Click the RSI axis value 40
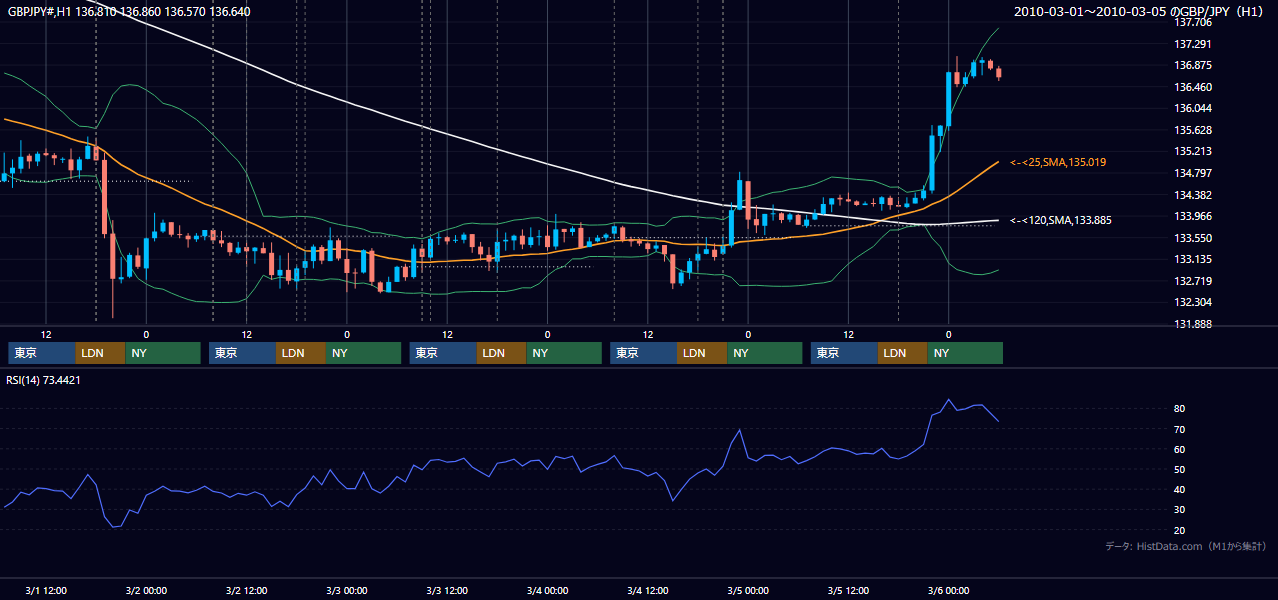This screenshot has width=1278, height=600. click(x=1180, y=490)
